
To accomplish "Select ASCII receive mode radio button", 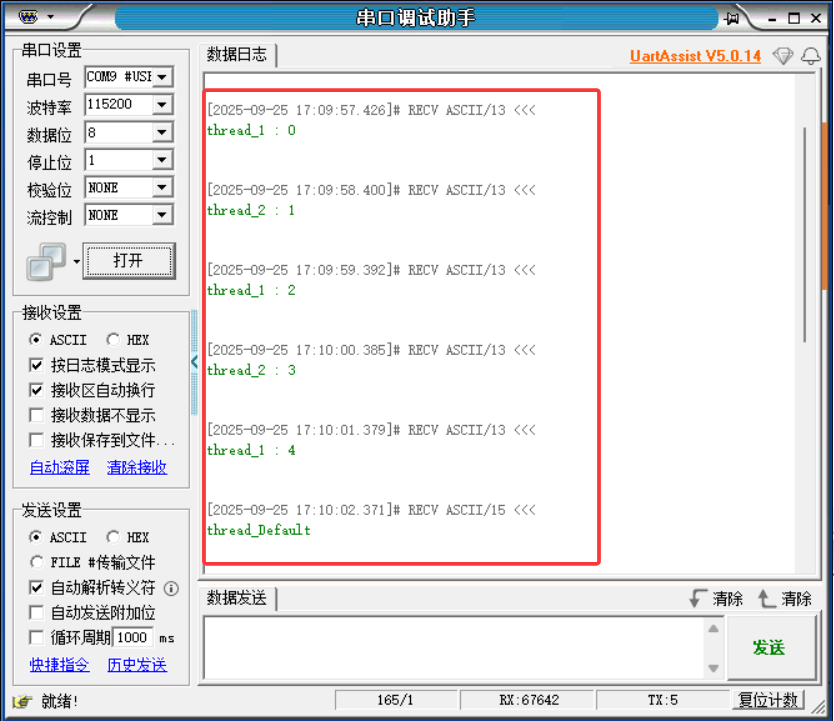I will point(36,339).
